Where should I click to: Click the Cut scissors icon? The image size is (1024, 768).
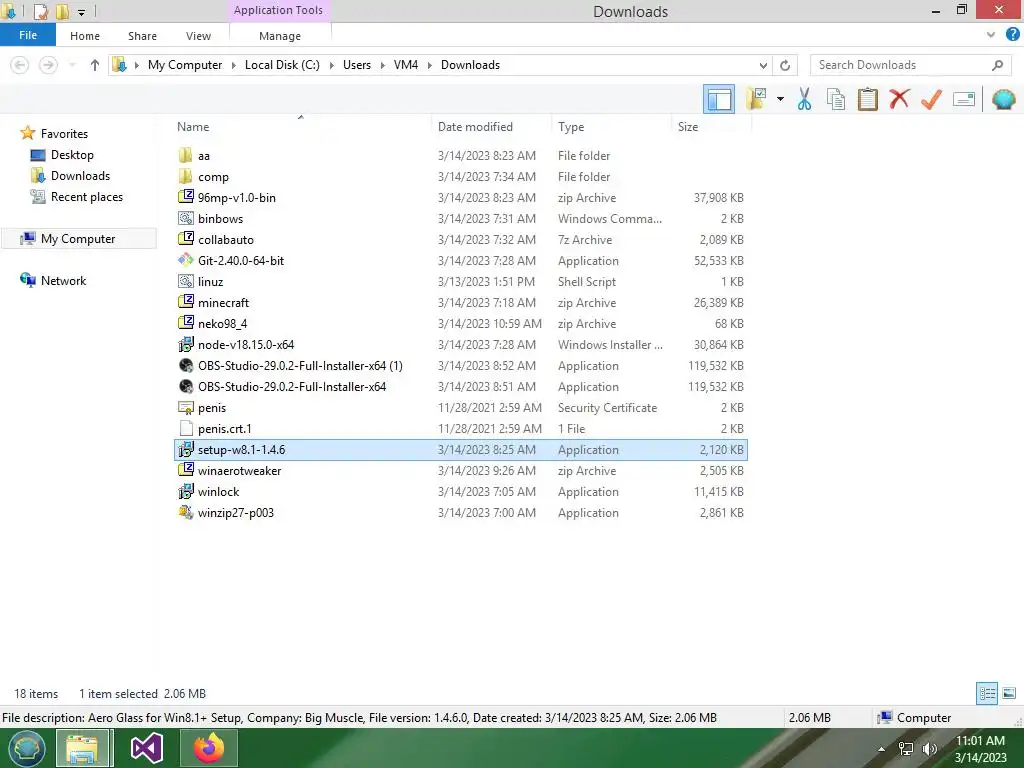tap(805, 99)
